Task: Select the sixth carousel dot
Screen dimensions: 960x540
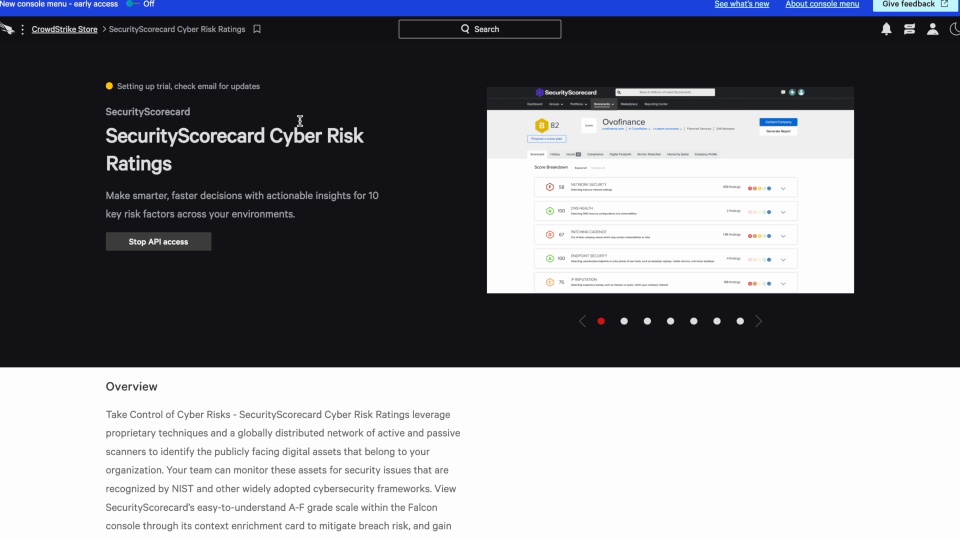Action: [717, 321]
